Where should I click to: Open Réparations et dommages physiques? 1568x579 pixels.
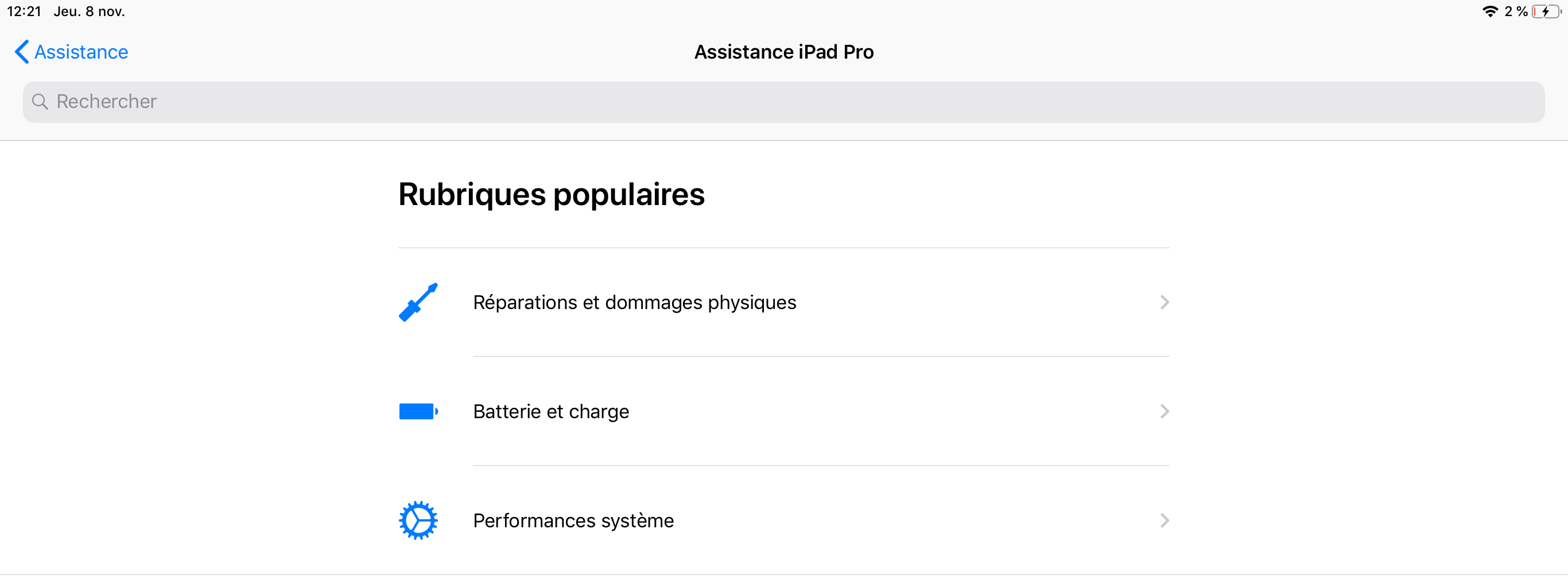(634, 302)
